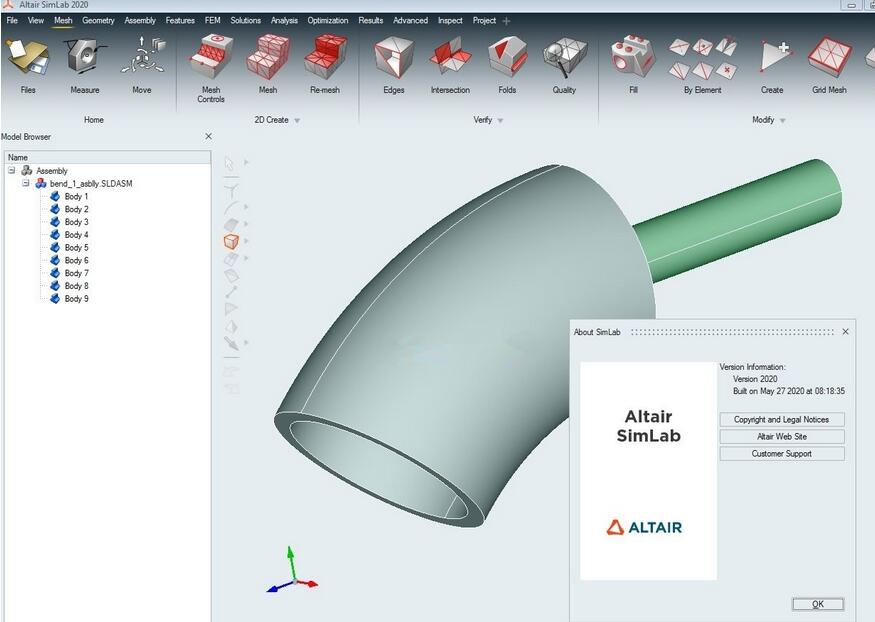
Task: Click the green pipe body in viewport
Action: 742,220
